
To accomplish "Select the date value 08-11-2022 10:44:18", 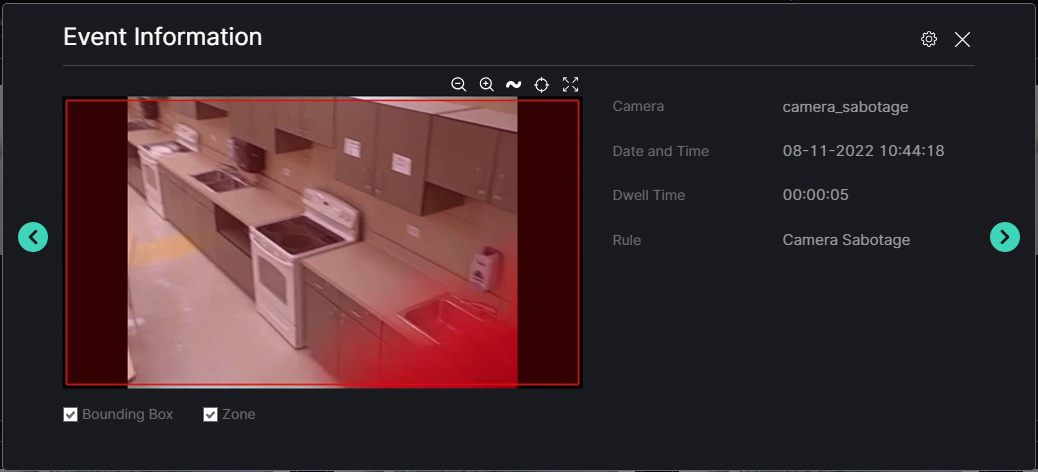I will (863, 151).
